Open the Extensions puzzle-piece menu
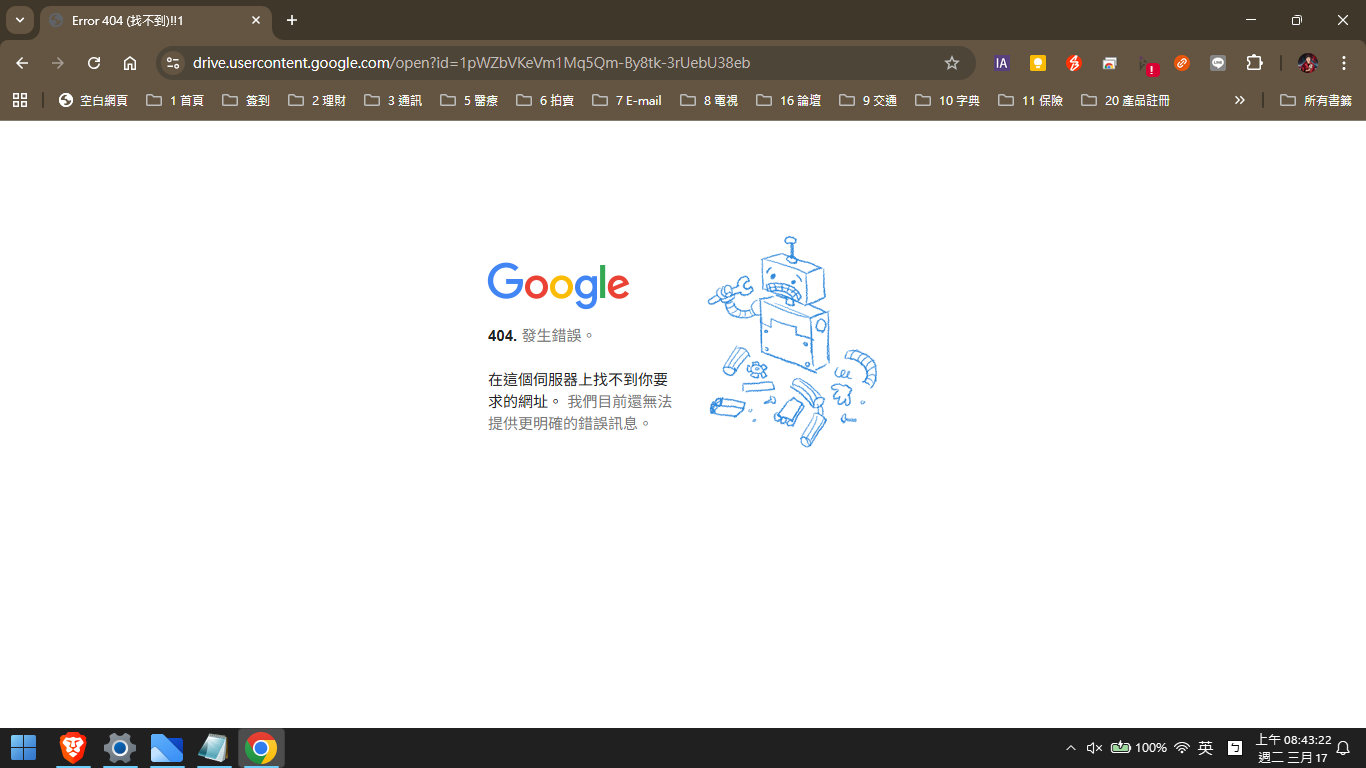The height and width of the screenshot is (768, 1366). (1254, 63)
